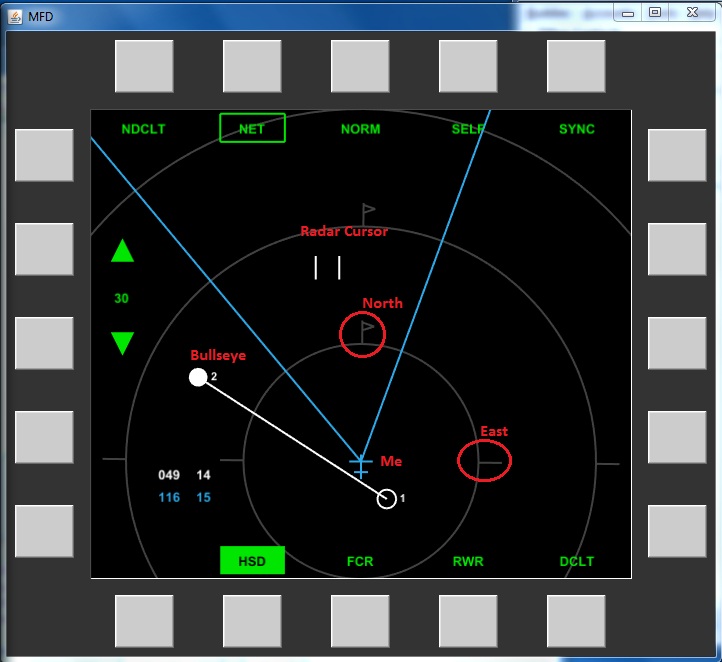Click the bottom bezel button below FCR
This screenshot has height=662, width=722.
pyautogui.click(x=360, y=621)
